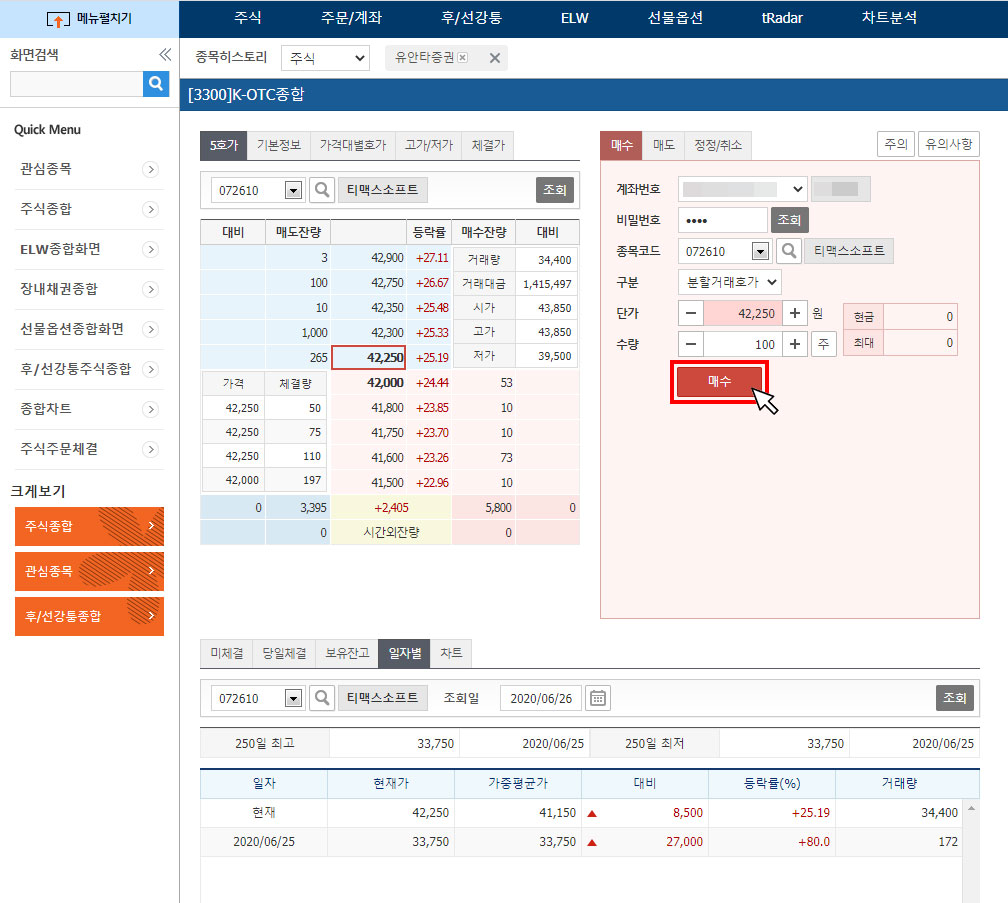
Task: Open the 차트분석 top menu
Action: [888, 18]
